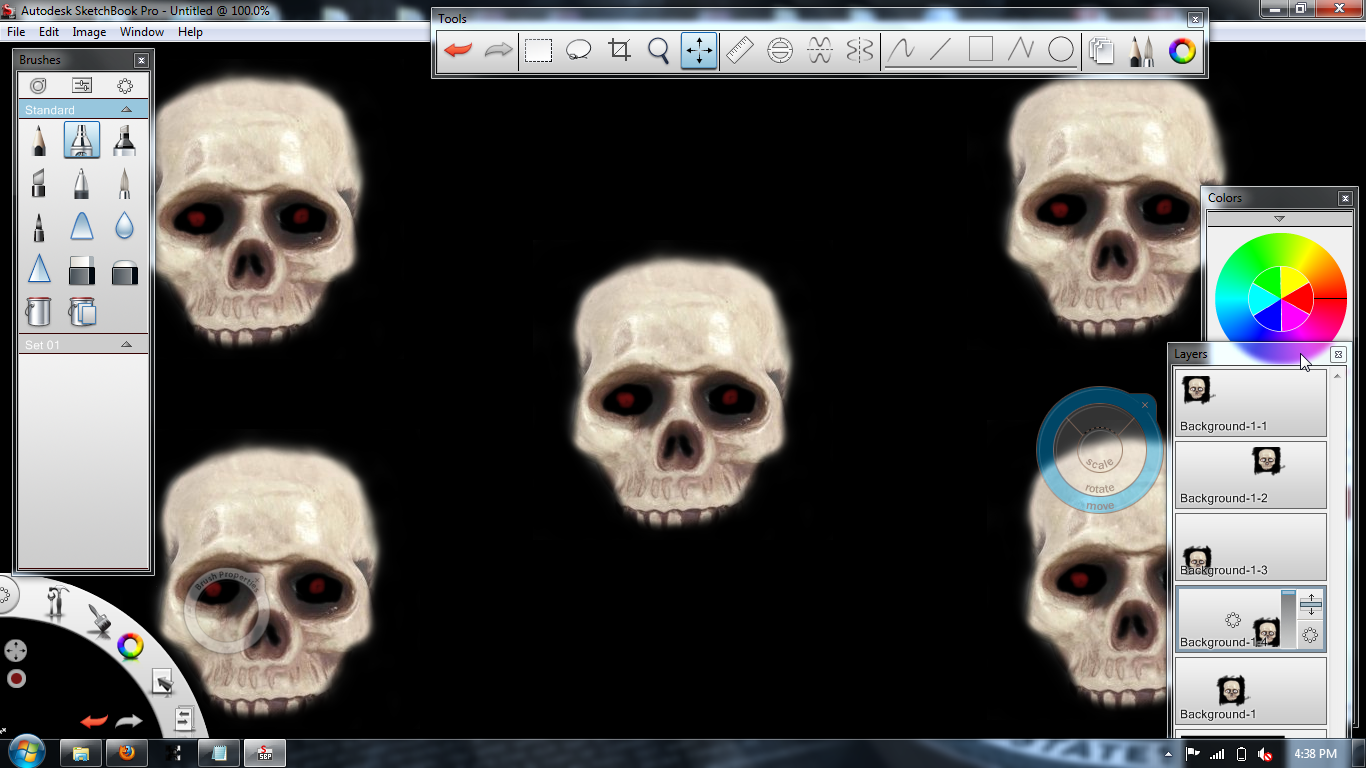Select the Rectangular Marquee selection tool
The height and width of the screenshot is (768, 1366).
(539, 50)
